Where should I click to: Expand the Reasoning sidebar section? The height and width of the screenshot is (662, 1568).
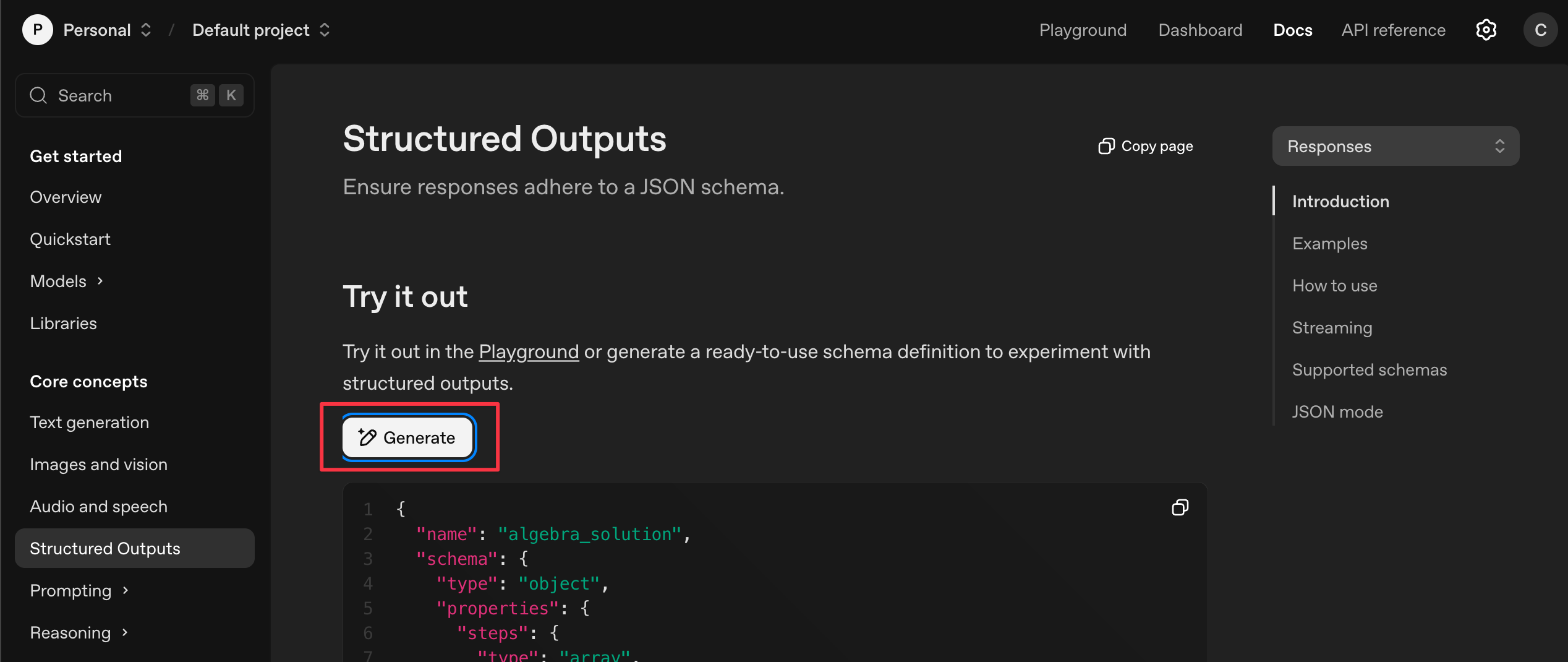pos(79,632)
